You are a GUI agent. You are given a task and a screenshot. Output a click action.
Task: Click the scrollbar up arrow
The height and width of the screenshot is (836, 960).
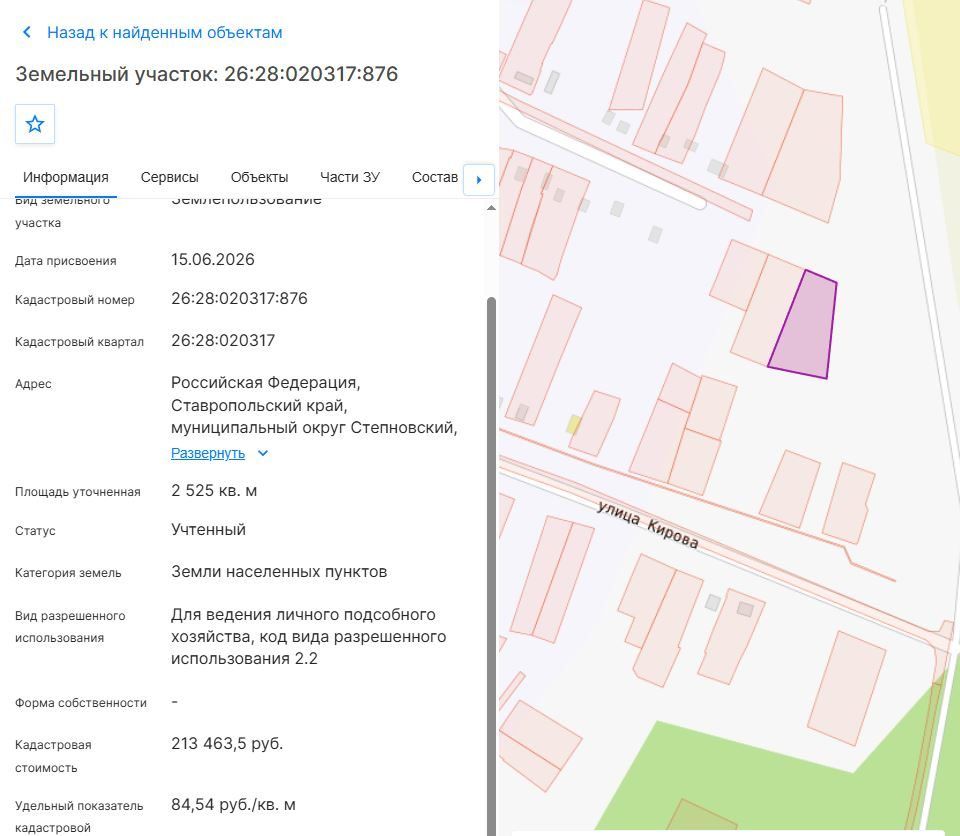click(x=491, y=208)
